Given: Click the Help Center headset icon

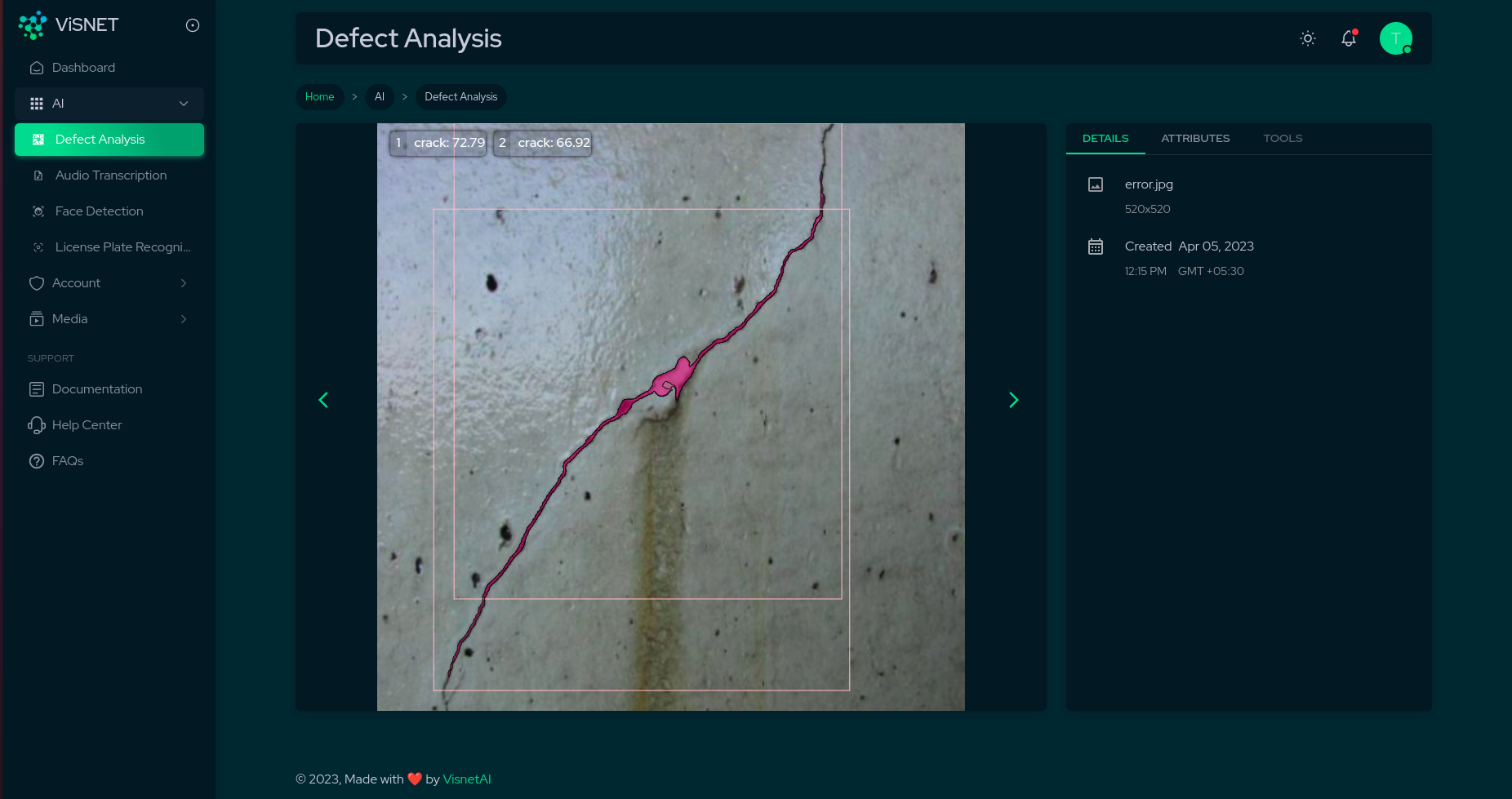Looking at the screenshot, I should point(37,424).
